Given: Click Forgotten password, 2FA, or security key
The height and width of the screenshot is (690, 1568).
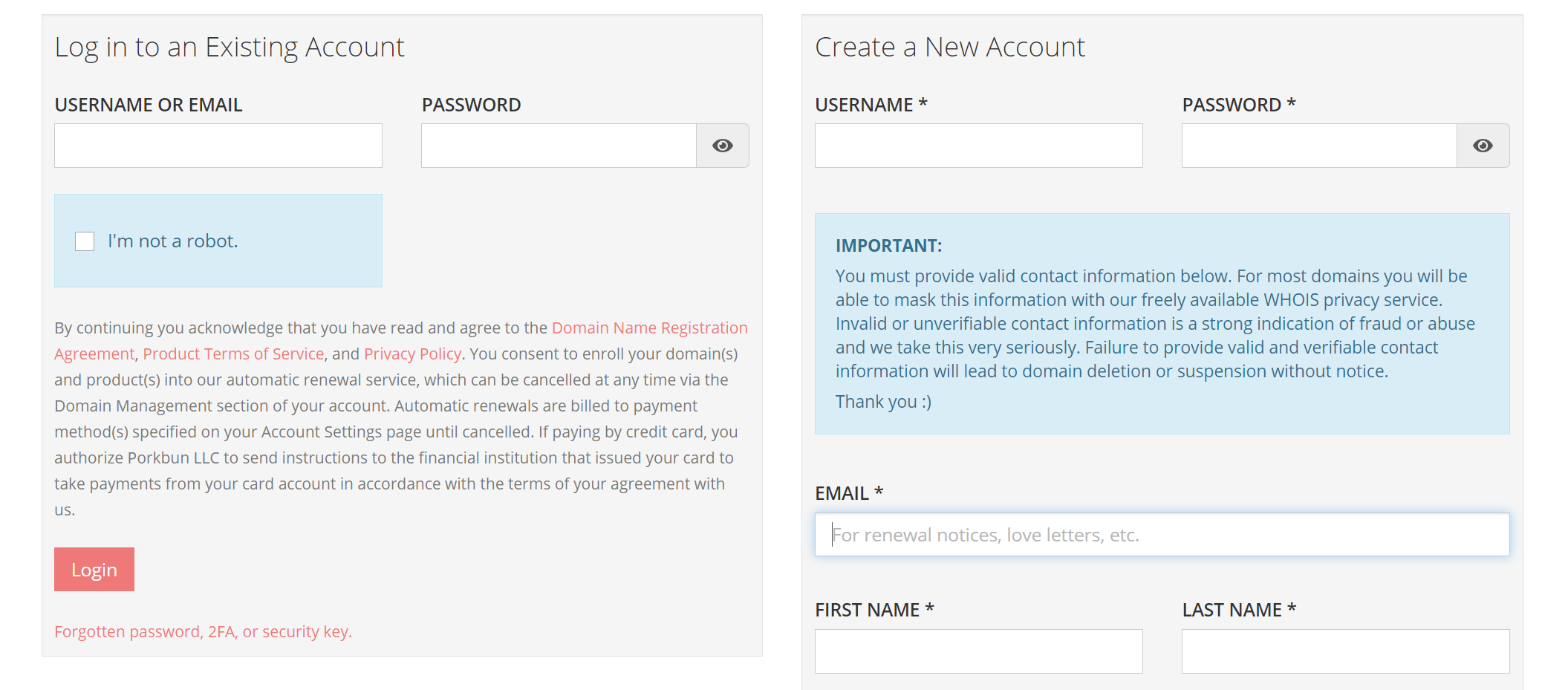Looking at the screenshot, I should [203, 632].
